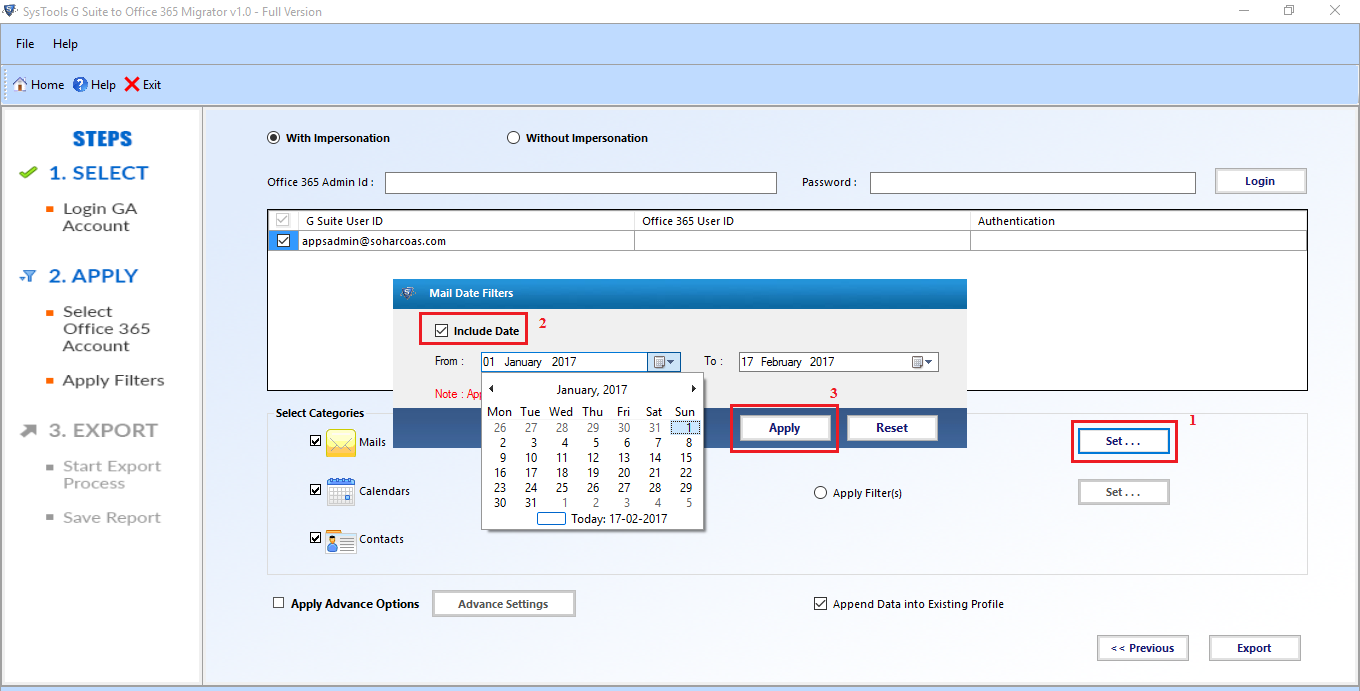The height and width of the screenshot is (691, 1360).
Task: Toggle Append Data into Existing Profile
Action: pos(821,604)
